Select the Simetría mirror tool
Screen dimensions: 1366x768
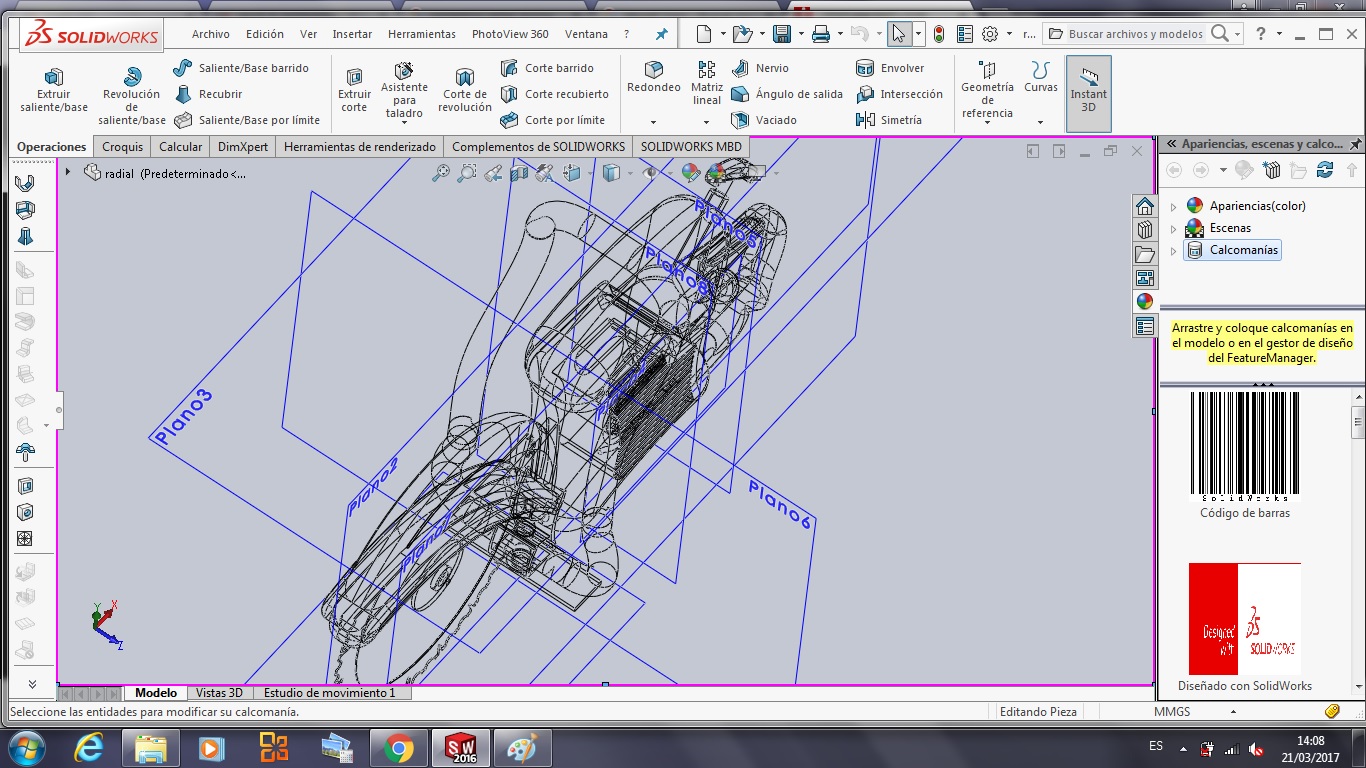889,120
